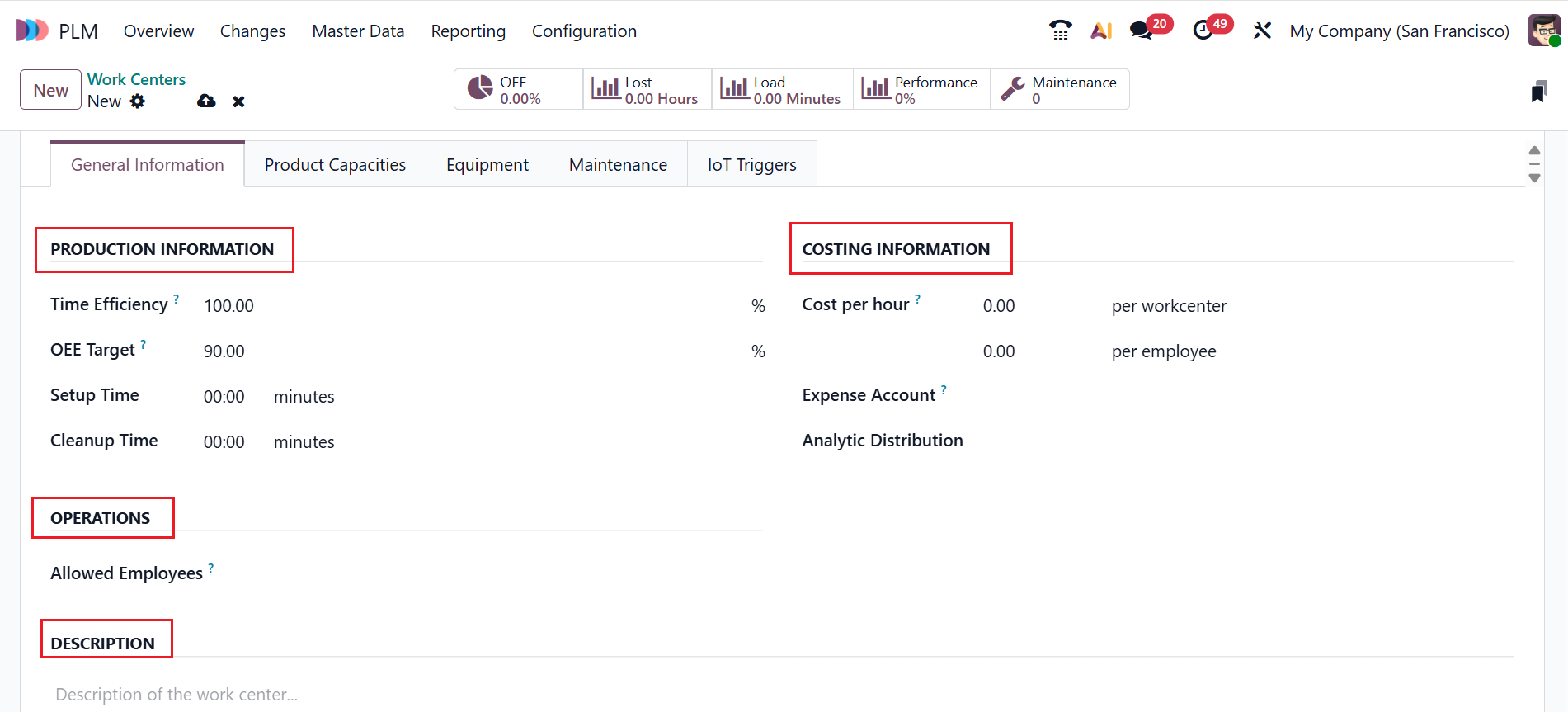Click the debug tools wrench icon

pos(1262,31)
